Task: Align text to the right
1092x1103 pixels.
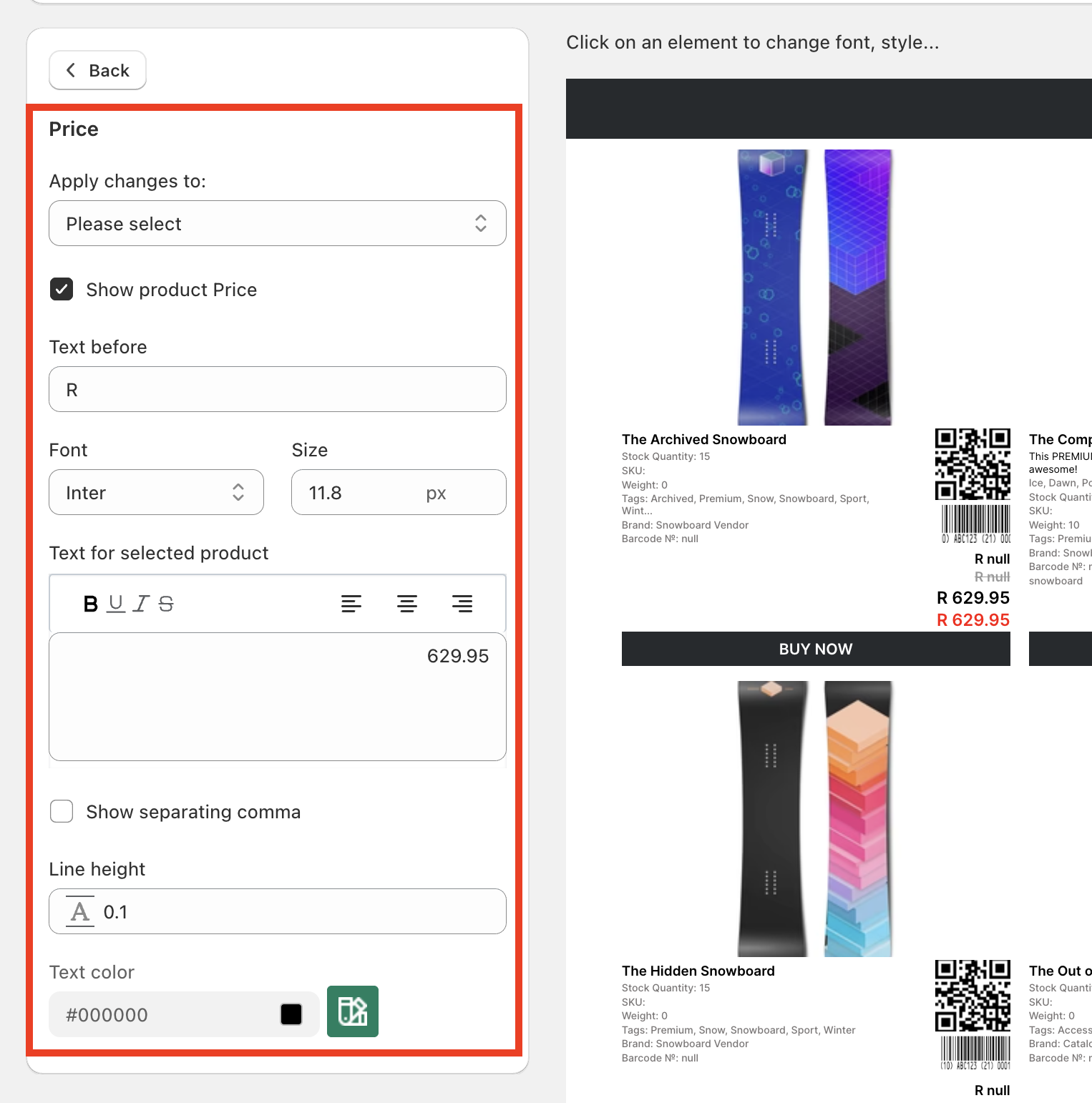Action: coord(462,604)
